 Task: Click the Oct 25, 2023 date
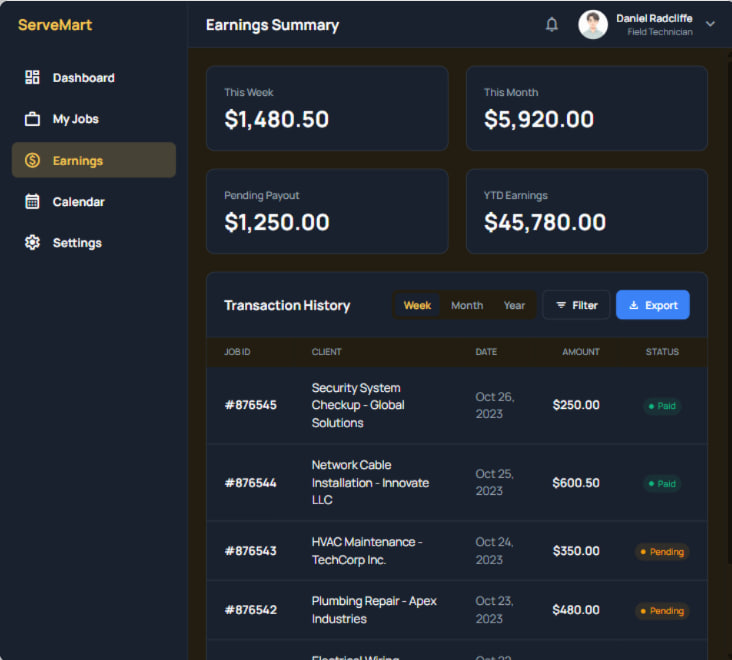(x=494, y=482)
